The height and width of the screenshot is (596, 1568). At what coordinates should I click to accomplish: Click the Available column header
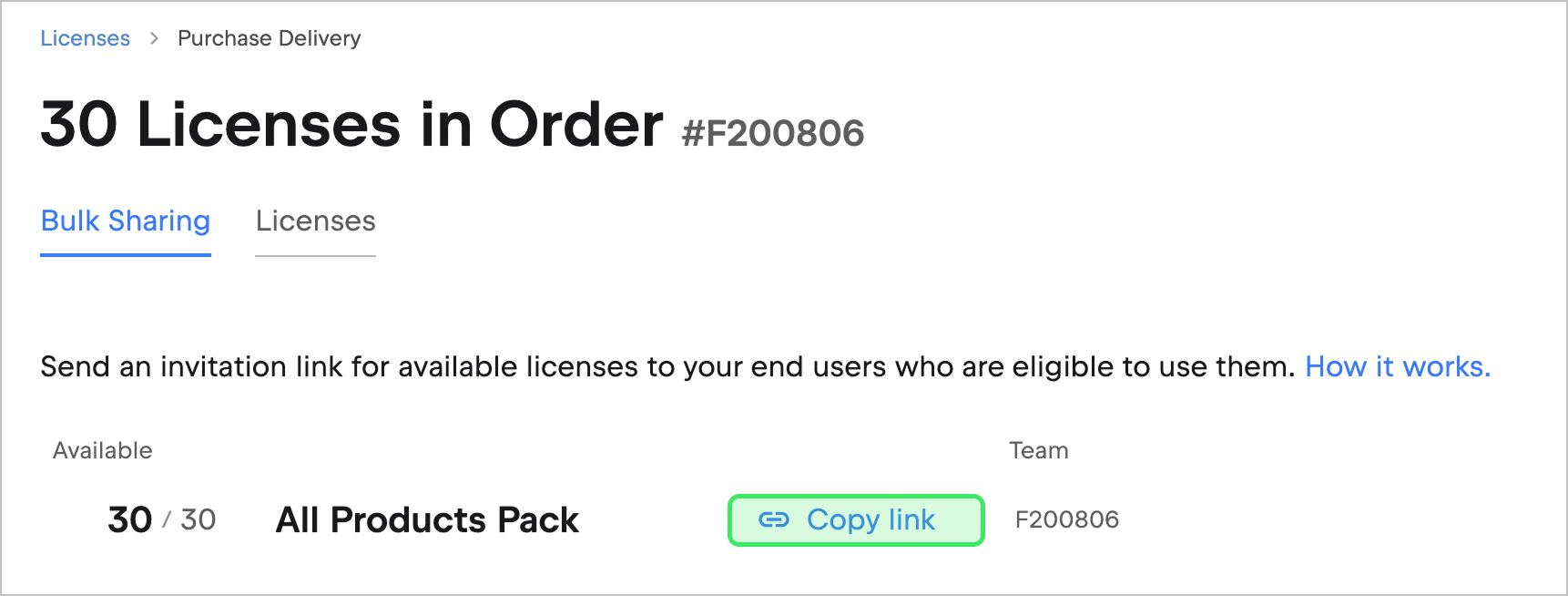tap(103, 450)
